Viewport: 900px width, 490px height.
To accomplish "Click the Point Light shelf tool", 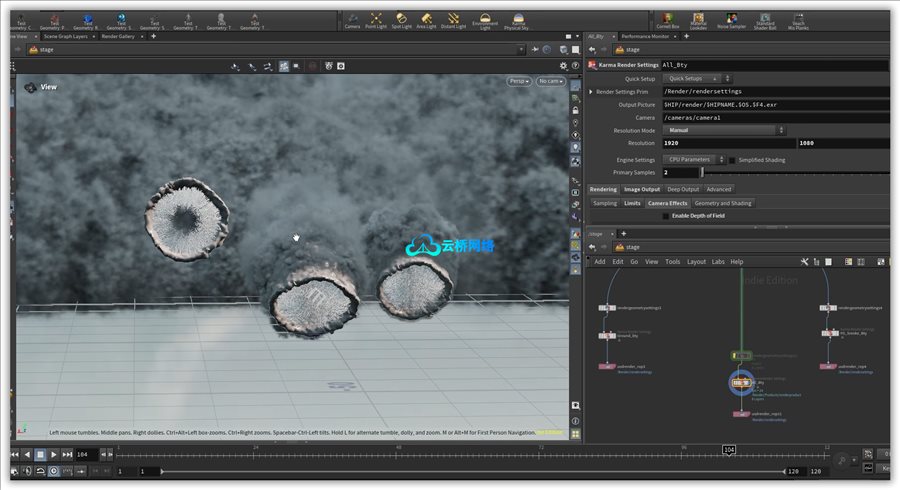I will coord(377,19).
